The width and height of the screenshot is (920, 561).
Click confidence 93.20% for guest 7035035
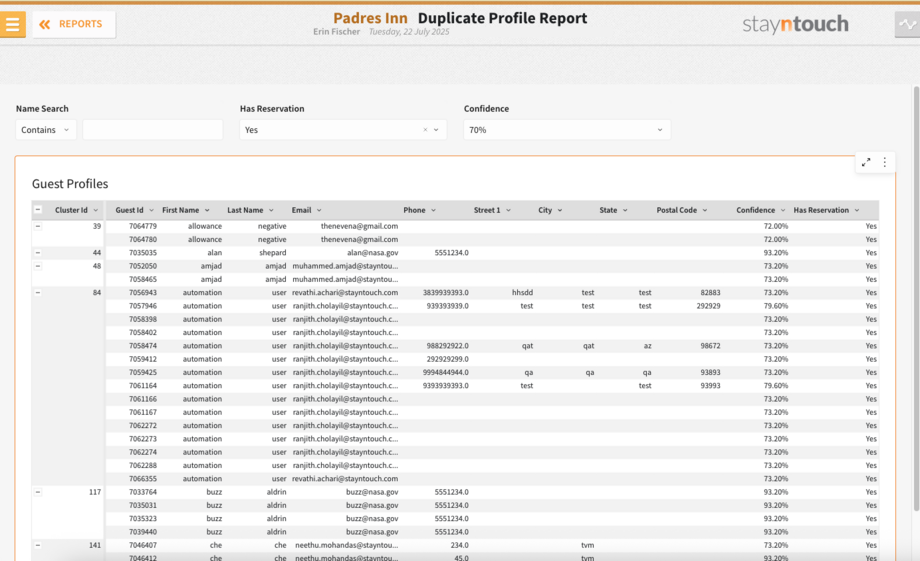click(776, 253)
